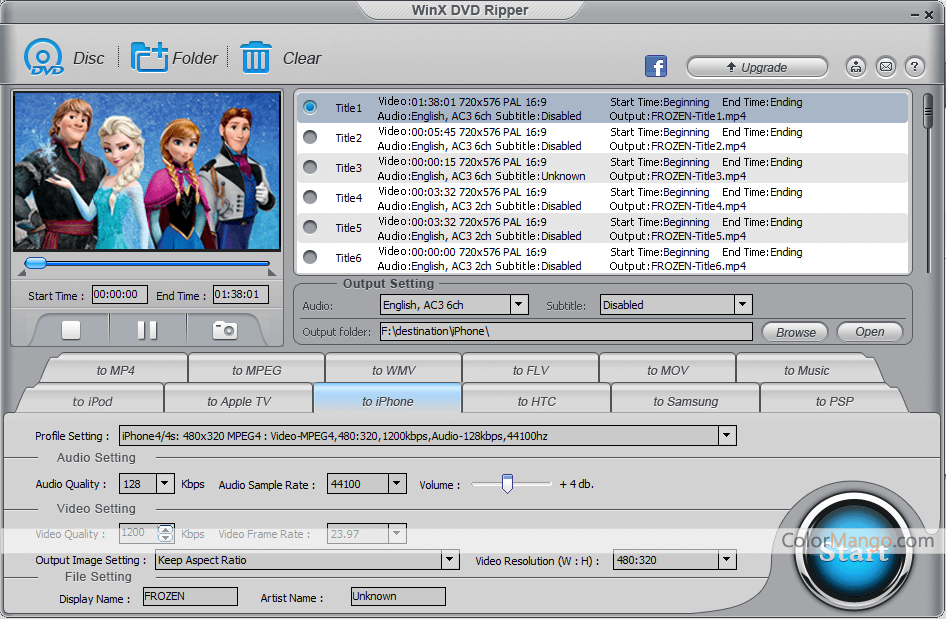Open the Audio Quality dropdown
The height and width of the screenshot is (619, 946).
coord(165,483)
